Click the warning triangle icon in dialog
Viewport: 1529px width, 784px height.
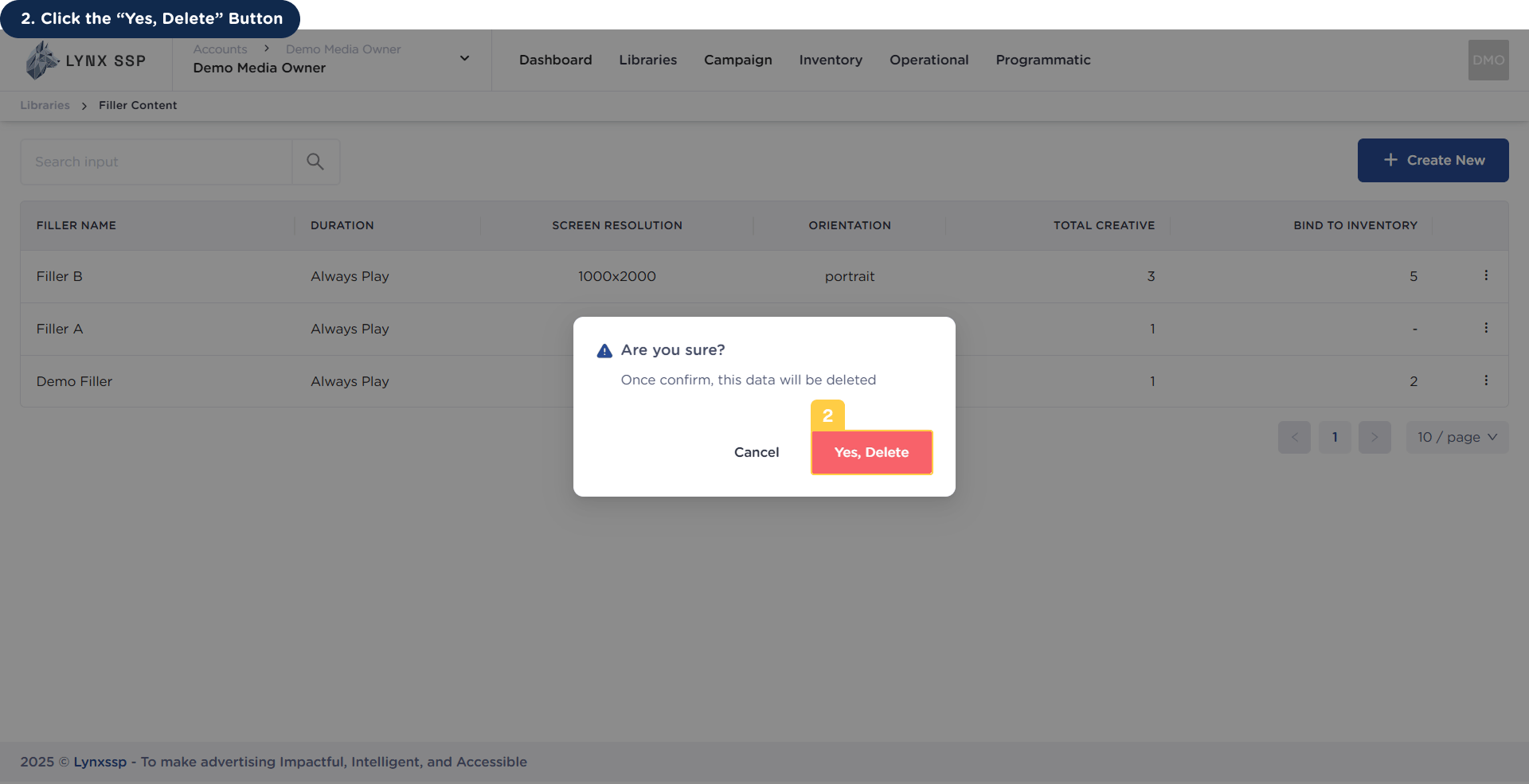coord(604,350)
